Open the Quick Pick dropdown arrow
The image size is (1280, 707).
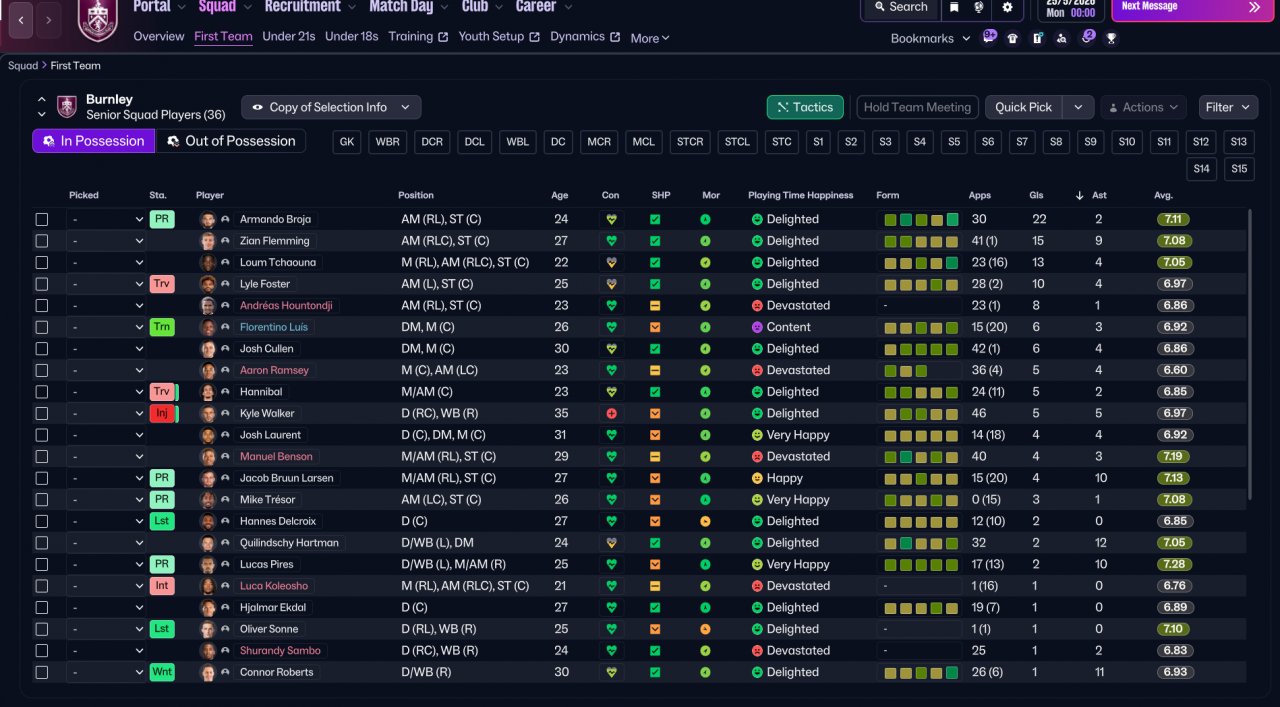pyautogui.click(x=1078, y=107)
